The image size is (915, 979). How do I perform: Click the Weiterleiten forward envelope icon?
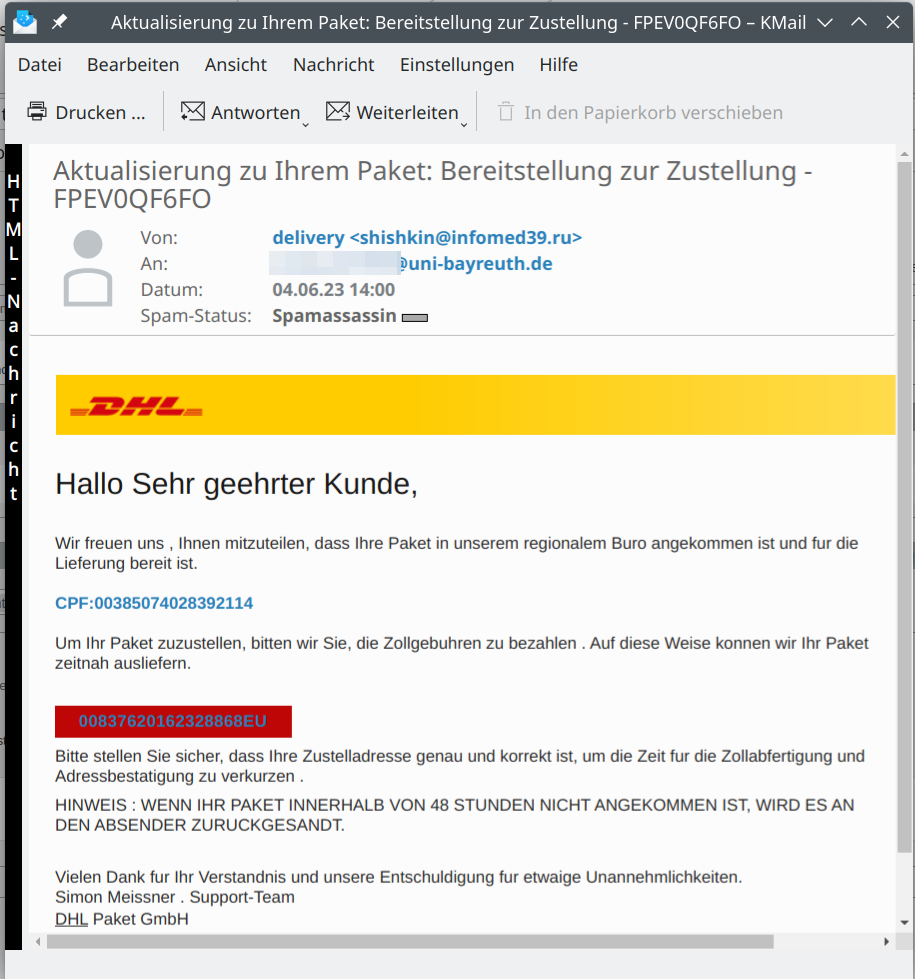(338, 112)
